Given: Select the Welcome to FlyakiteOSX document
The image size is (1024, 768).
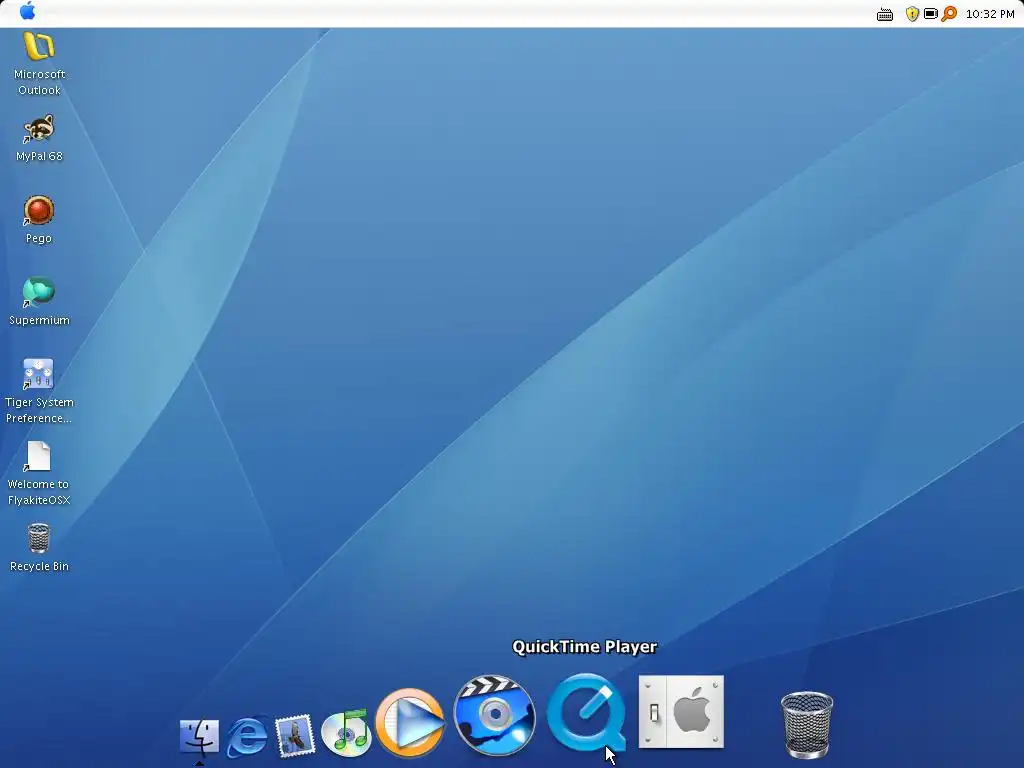Looking at the screenshot, I should click(x=39, y=473).
